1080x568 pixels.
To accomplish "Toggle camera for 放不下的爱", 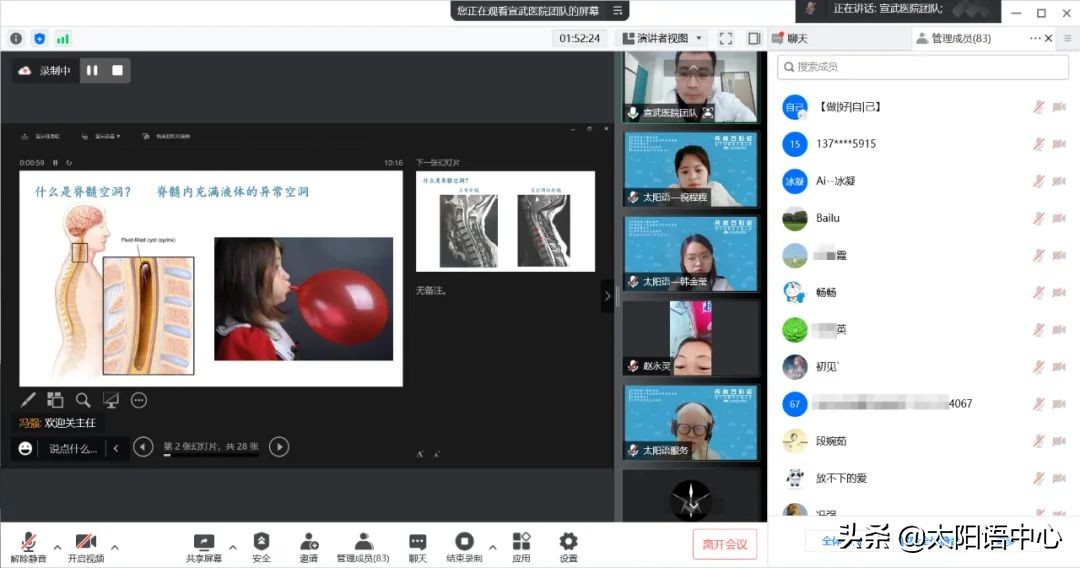I will coord(1059,478).
